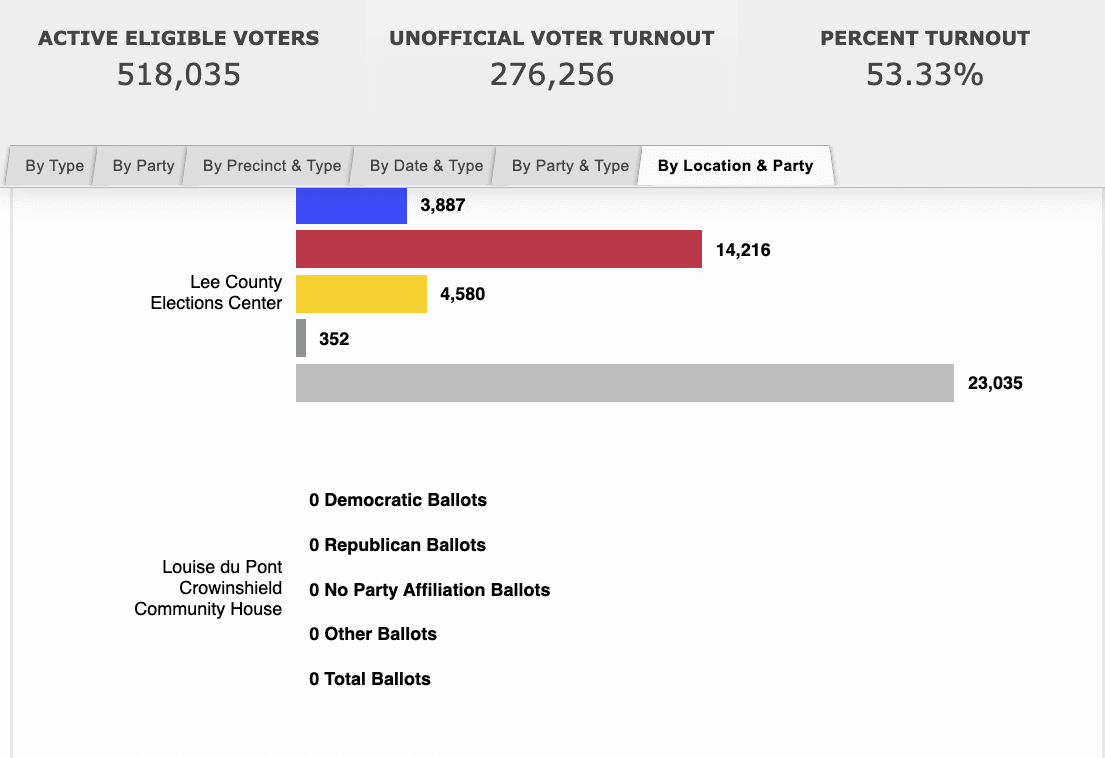Image resolution: width=1105 pixels, height=758 pixels.
Task: Click the light gray 23,035 total bar
Action: (624, 383)
